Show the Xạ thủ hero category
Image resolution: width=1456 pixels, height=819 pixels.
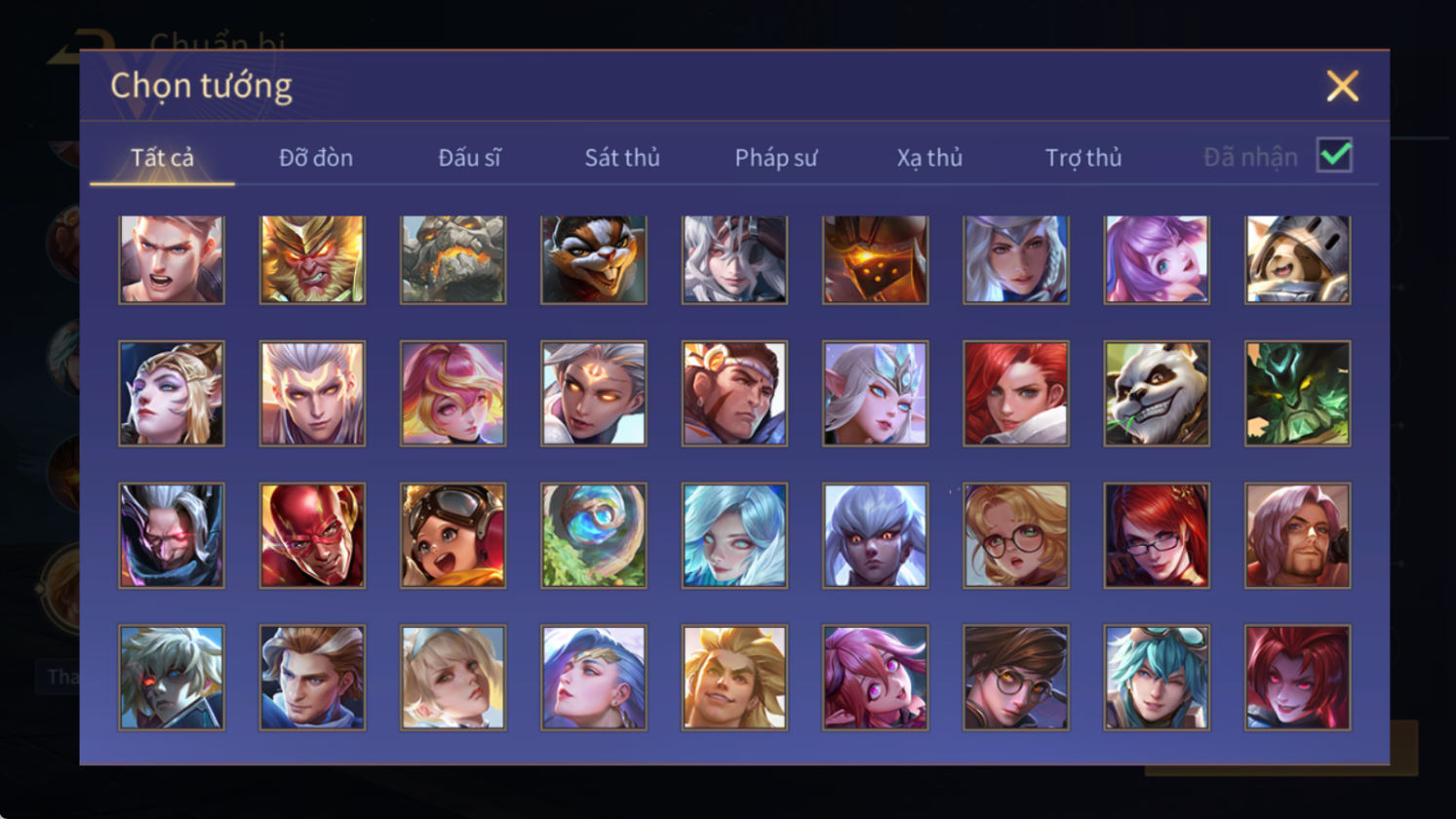[x=929, y=158]
